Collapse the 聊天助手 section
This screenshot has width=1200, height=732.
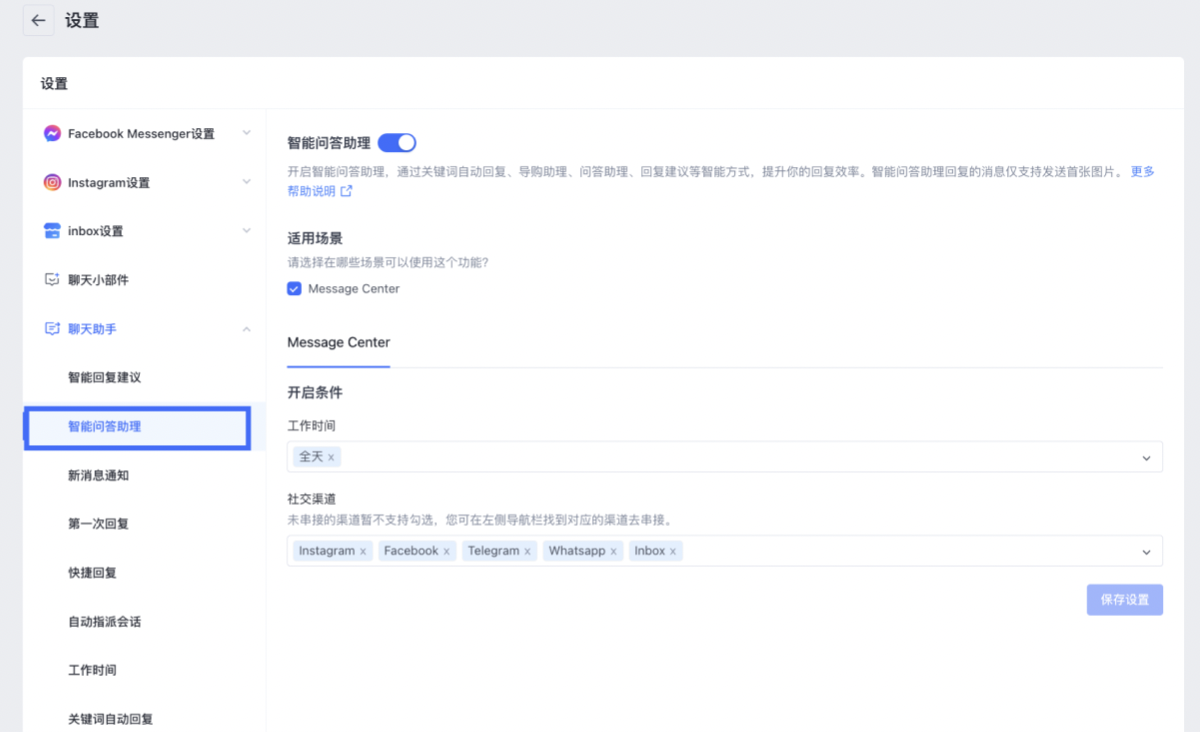click(x=246, y=328)
